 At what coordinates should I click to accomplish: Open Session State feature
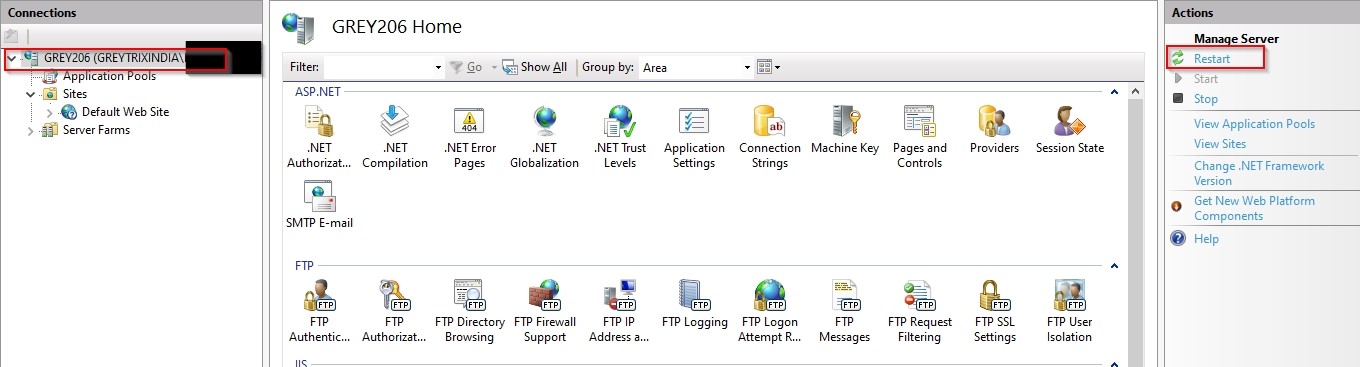click(x=1070, y=130)
